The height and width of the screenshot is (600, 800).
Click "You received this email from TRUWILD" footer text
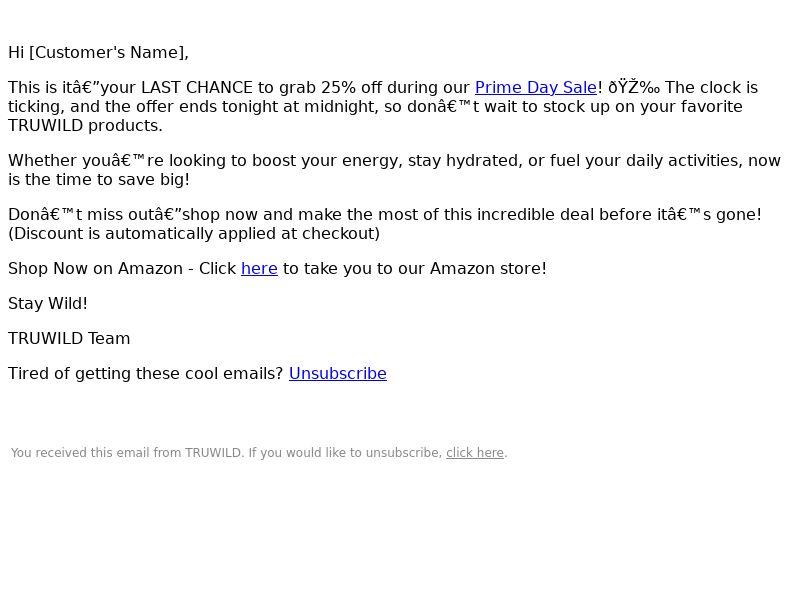pos(126,453)
